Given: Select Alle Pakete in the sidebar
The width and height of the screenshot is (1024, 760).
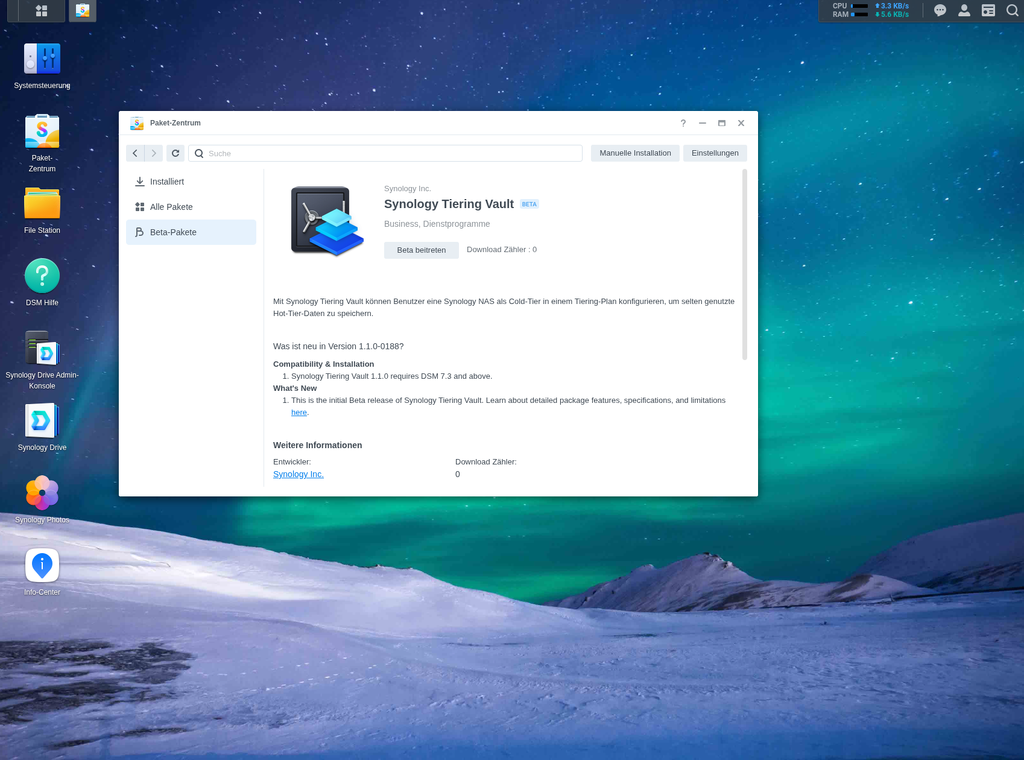Looking at the screenshot, I should pyautogui.click(x=171, y=207).
